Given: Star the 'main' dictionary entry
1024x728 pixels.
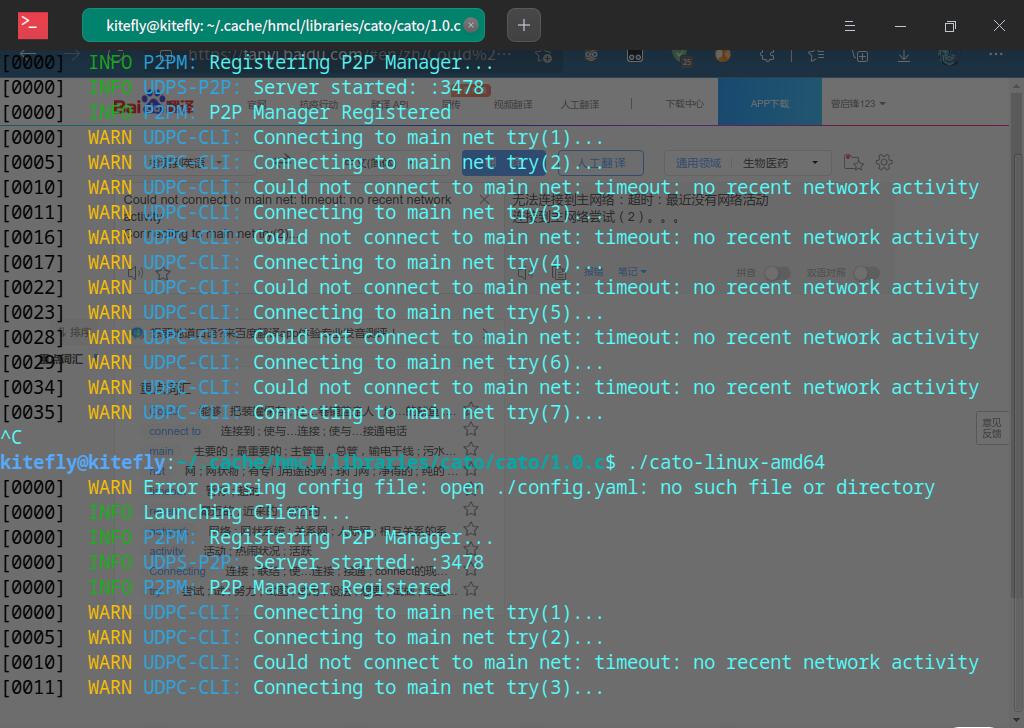Looking at the screenshot, I should click(x=470, y=449).
